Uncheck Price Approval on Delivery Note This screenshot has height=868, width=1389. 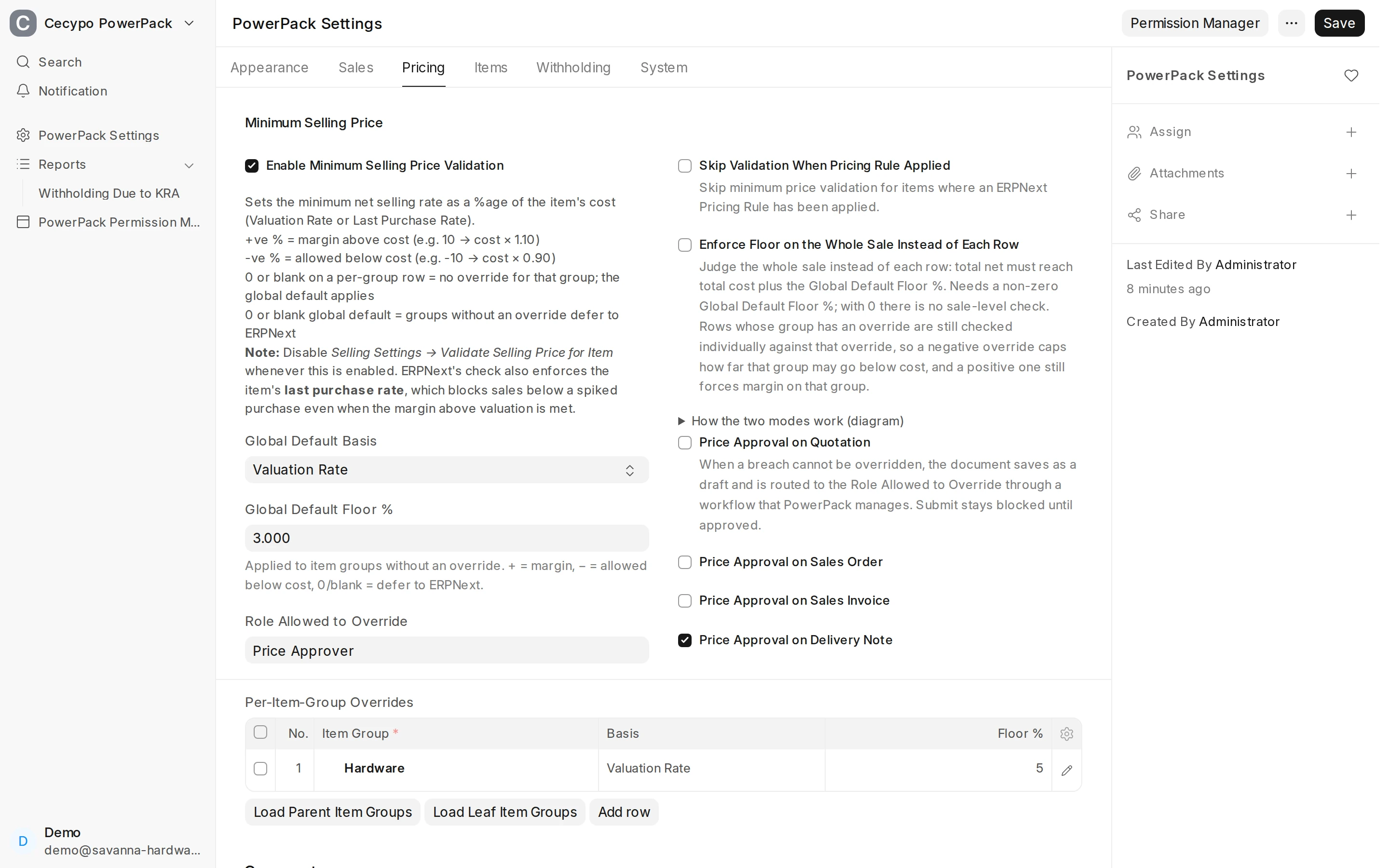pos(685,640)
